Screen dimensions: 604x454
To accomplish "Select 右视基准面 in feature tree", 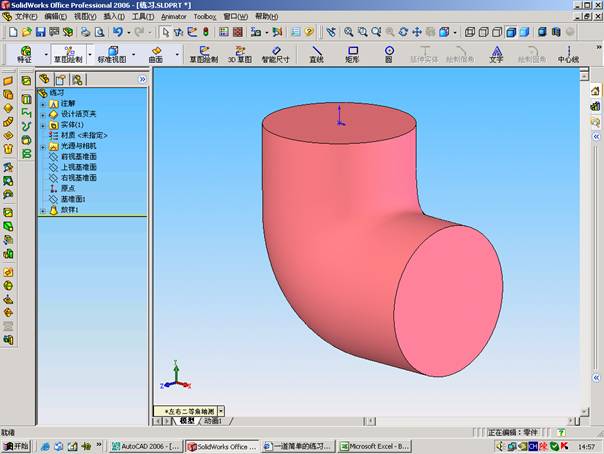I will pyautogui.click(x=73, y=178).
